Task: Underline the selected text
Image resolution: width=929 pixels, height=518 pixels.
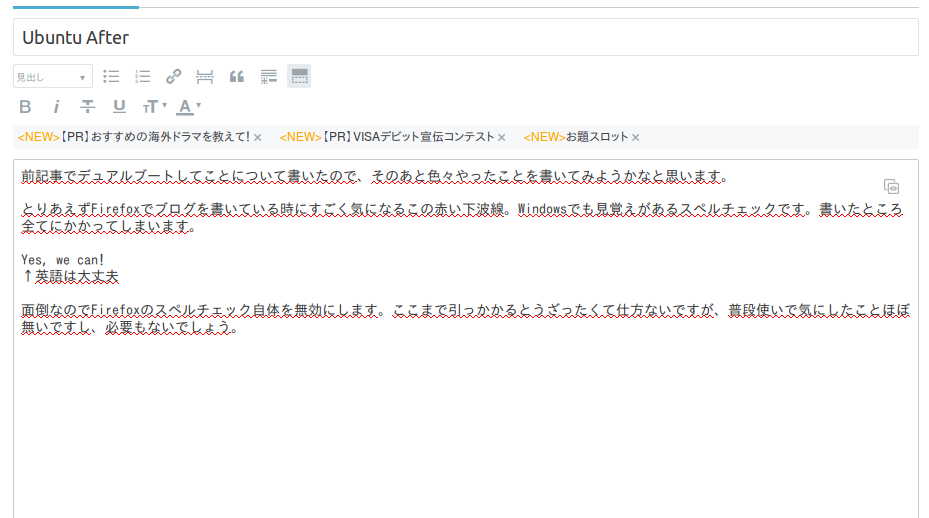Action: point(119,107)
